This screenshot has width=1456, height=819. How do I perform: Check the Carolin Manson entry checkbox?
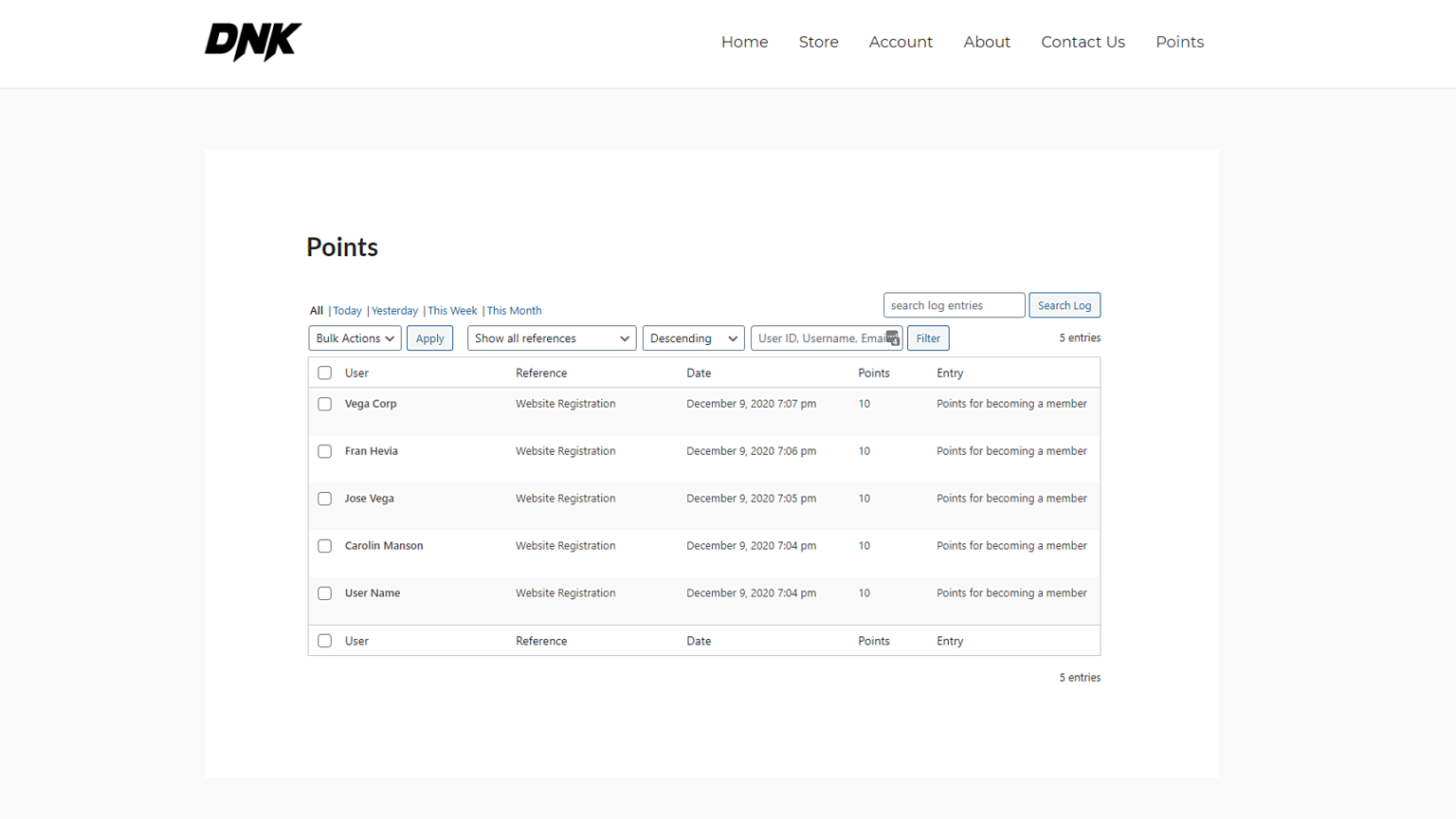(x=325, y=546)
